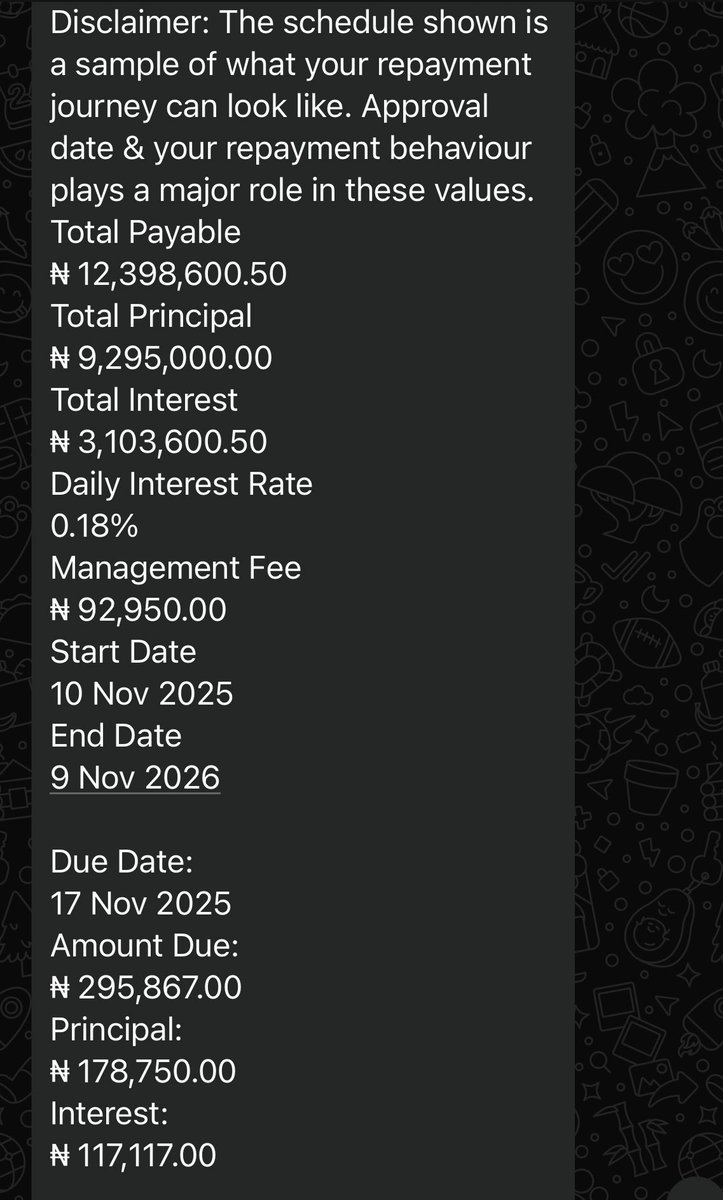The width and height of the screenshot is (723, 1200).
Task: Tap the Management Fee value ₦92,950.00
Action: click(x=138, y=609)
